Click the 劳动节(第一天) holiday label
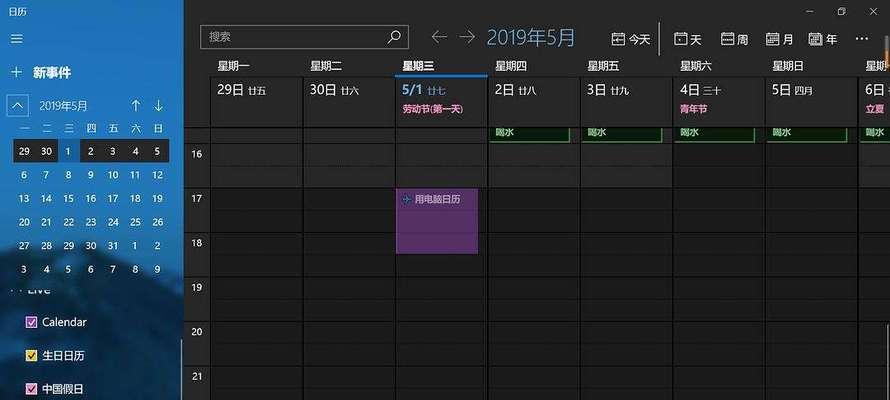Viewport: 890px width, 400px height. pyautogui.click(x=433, y=109)
